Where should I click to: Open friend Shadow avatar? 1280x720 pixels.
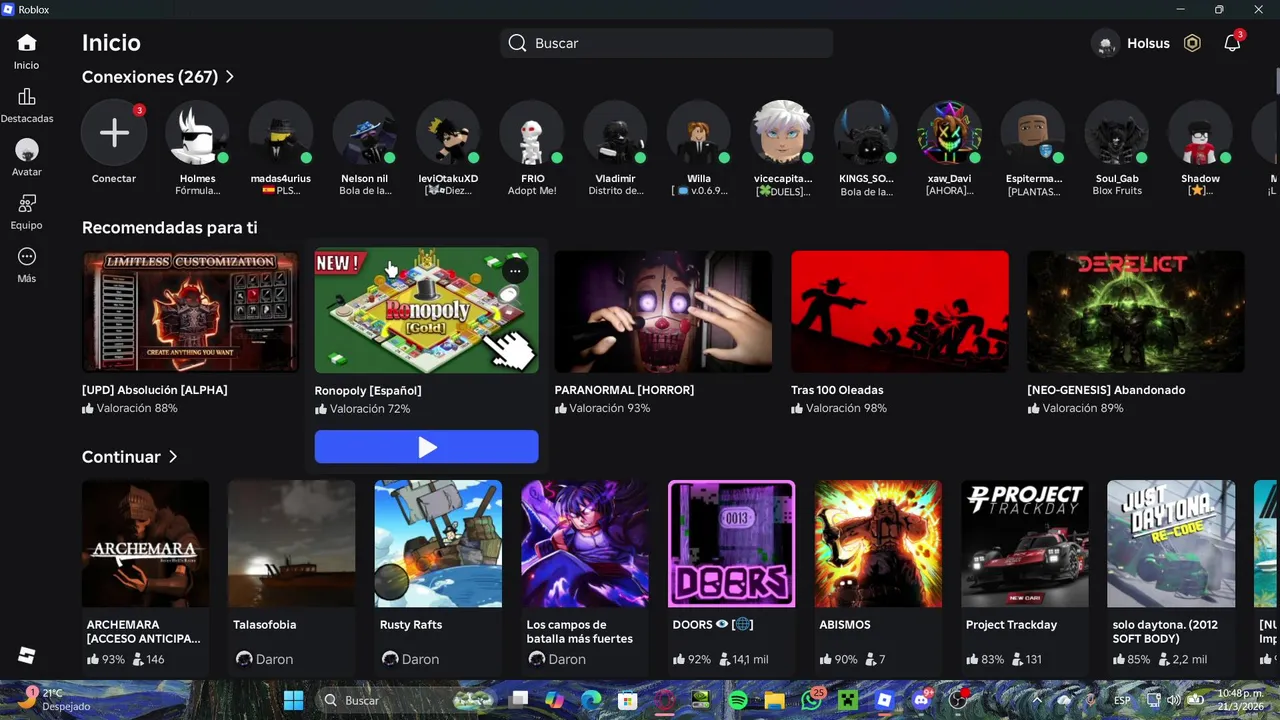pos(1200,133)
